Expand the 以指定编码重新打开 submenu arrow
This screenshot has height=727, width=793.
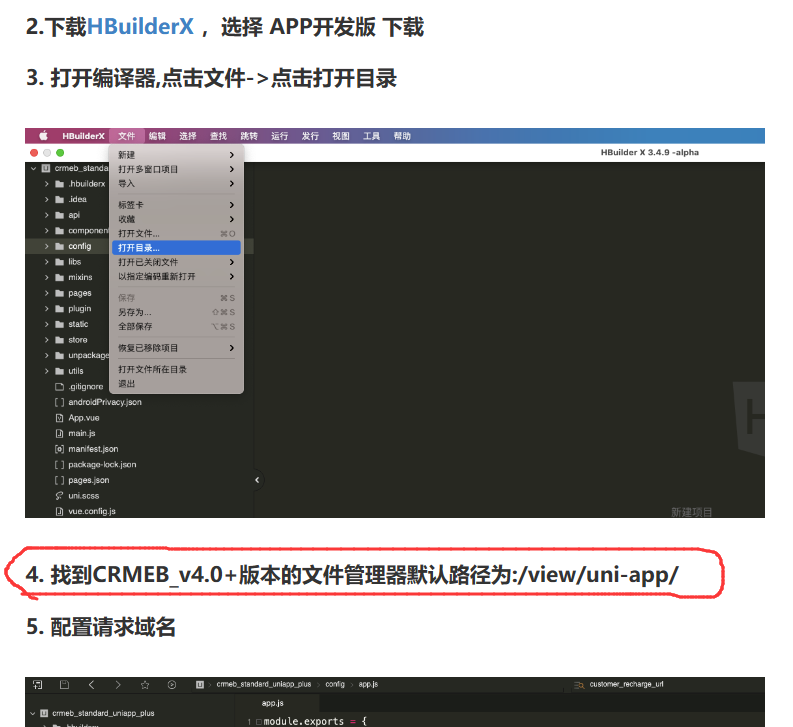(232, 276)
